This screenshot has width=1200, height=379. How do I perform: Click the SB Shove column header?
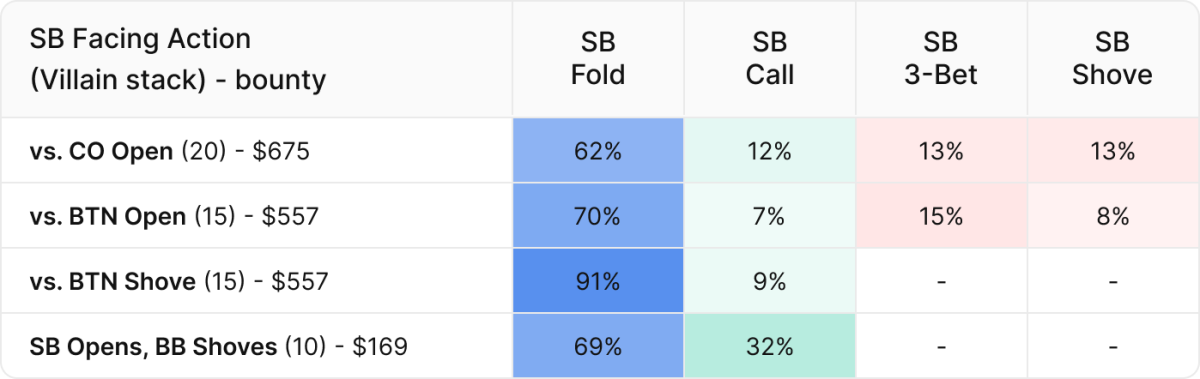[1112, 59]
